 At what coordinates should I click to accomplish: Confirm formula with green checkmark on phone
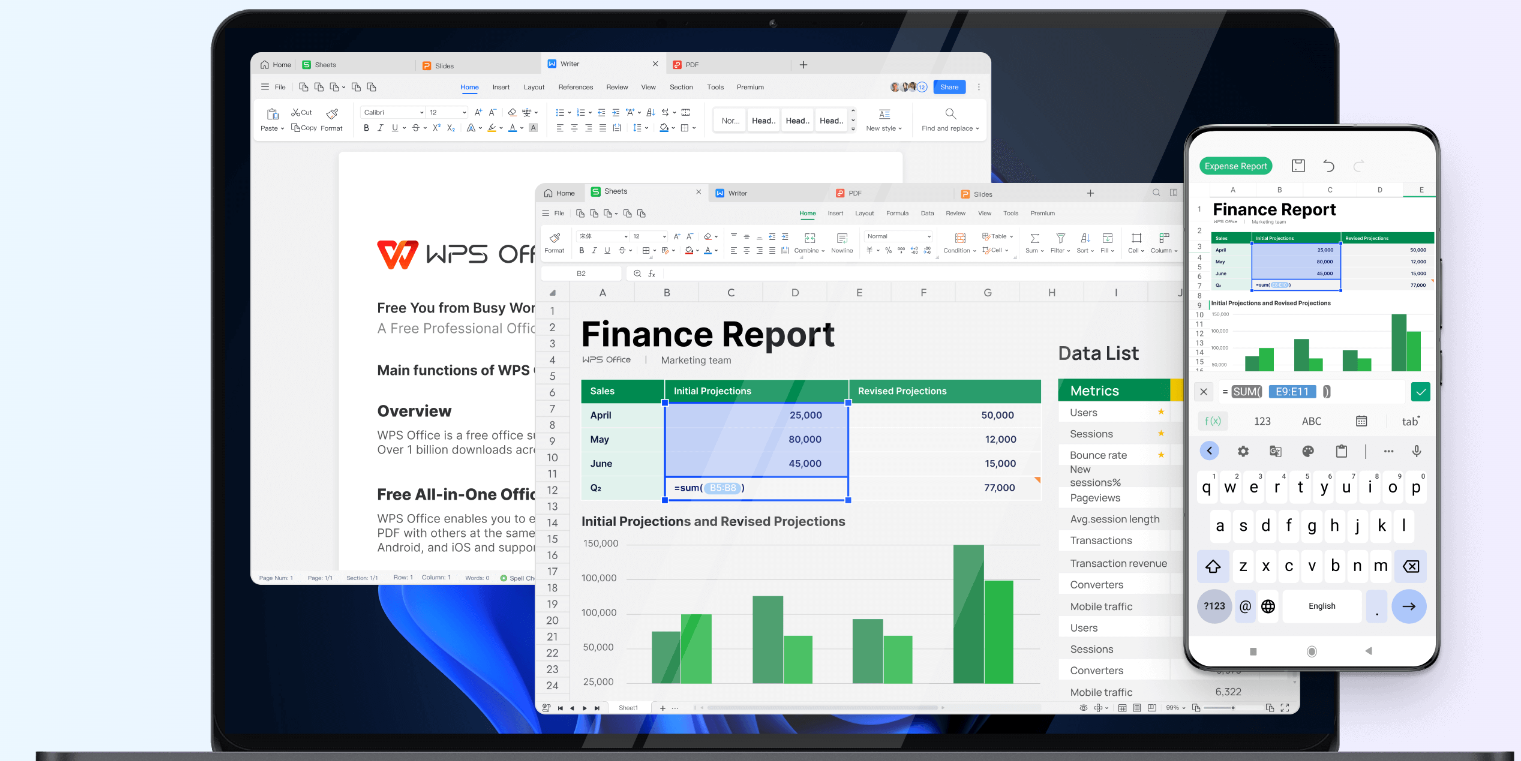(1420, 392)
